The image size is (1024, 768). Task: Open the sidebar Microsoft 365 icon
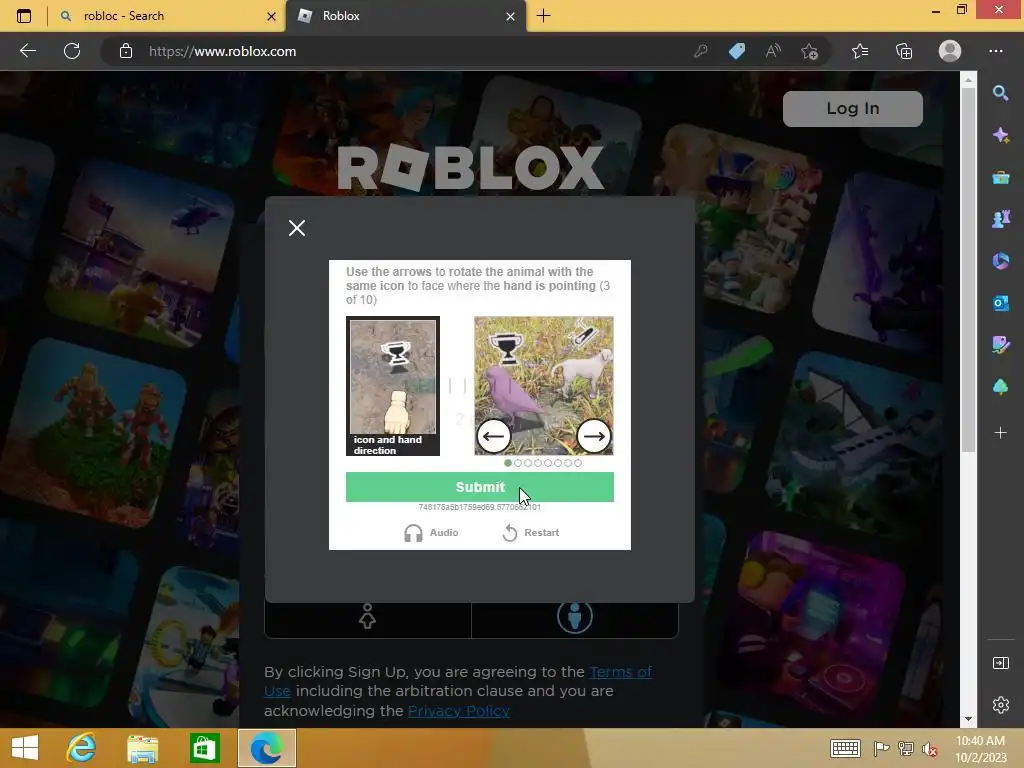[1000, 261]
